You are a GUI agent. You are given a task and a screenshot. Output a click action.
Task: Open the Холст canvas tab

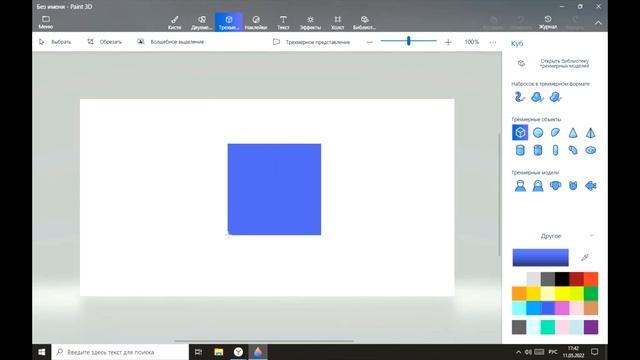point(338,22)
